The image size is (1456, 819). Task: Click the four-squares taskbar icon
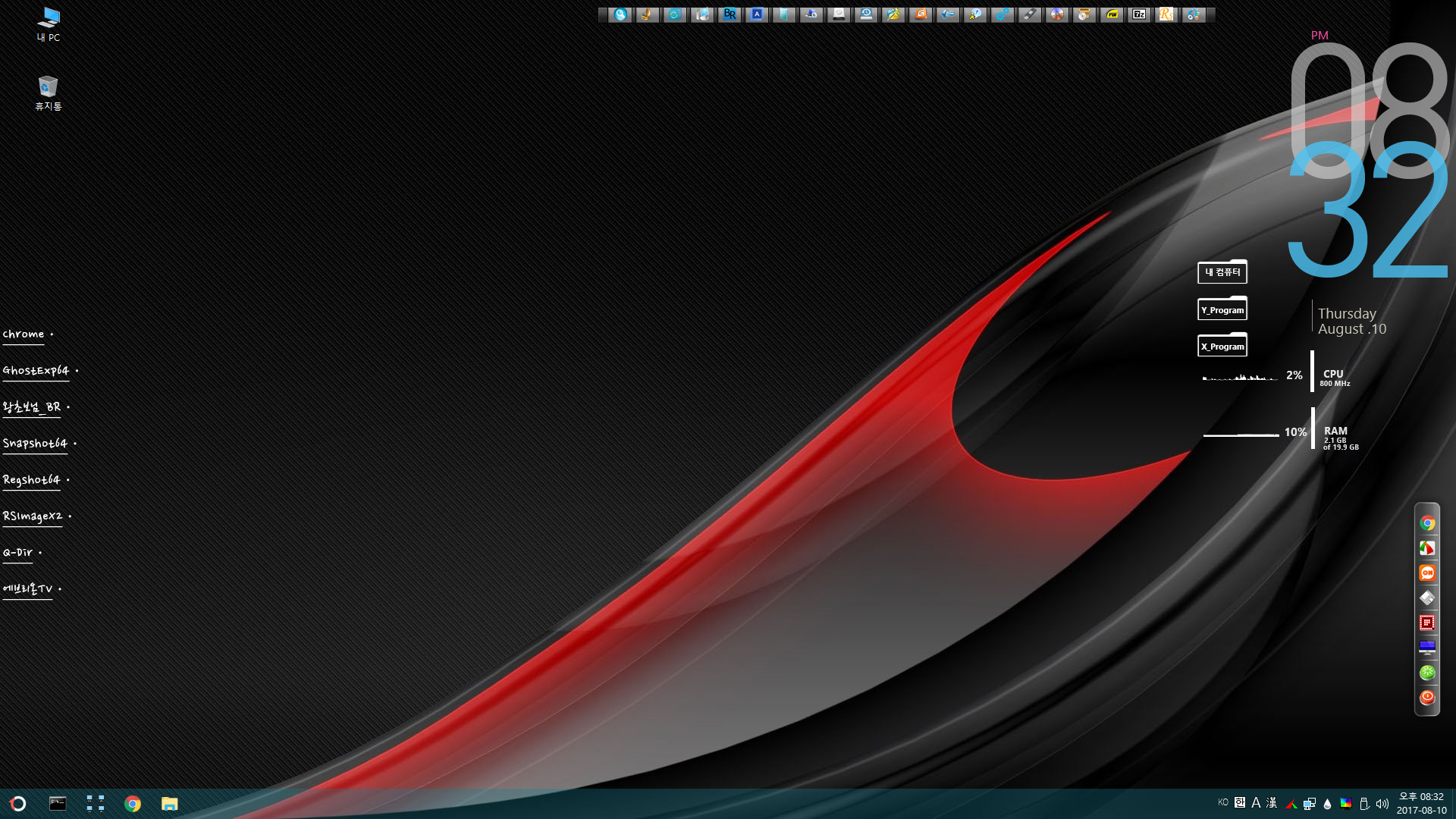96,804
